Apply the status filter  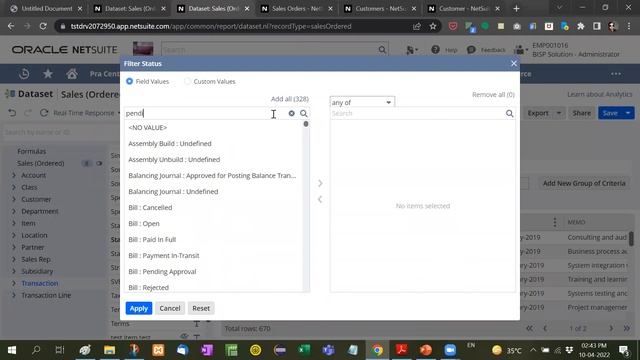coord(139,308)
